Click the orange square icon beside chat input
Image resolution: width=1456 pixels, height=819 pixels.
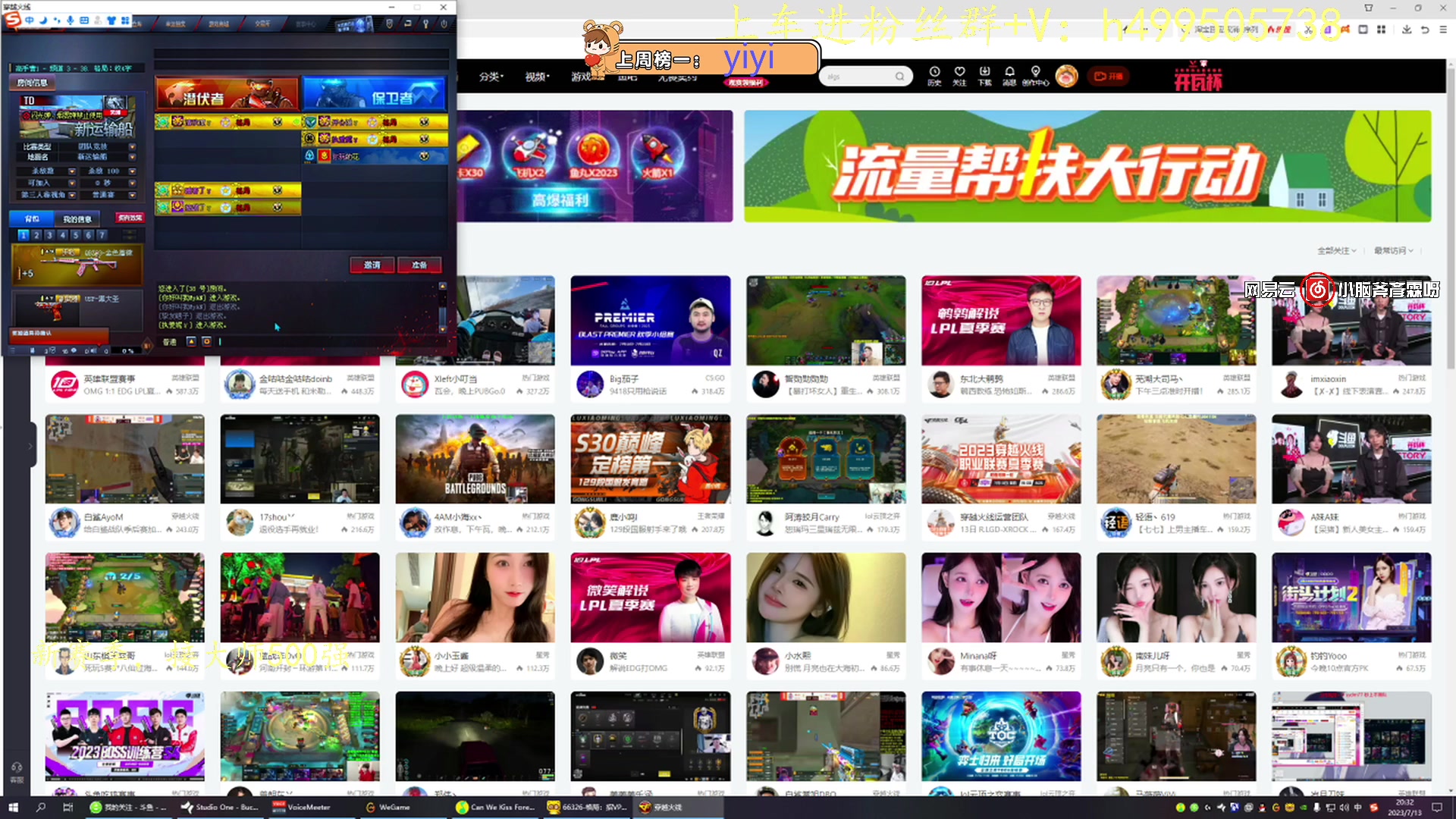coord(206,342)
